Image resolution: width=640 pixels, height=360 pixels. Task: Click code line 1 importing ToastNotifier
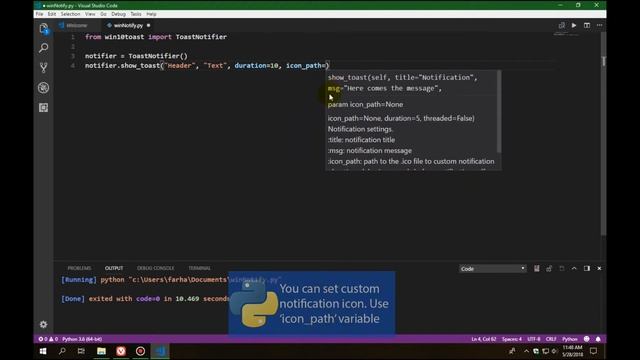pyautogui.click(x=156, y=37)
